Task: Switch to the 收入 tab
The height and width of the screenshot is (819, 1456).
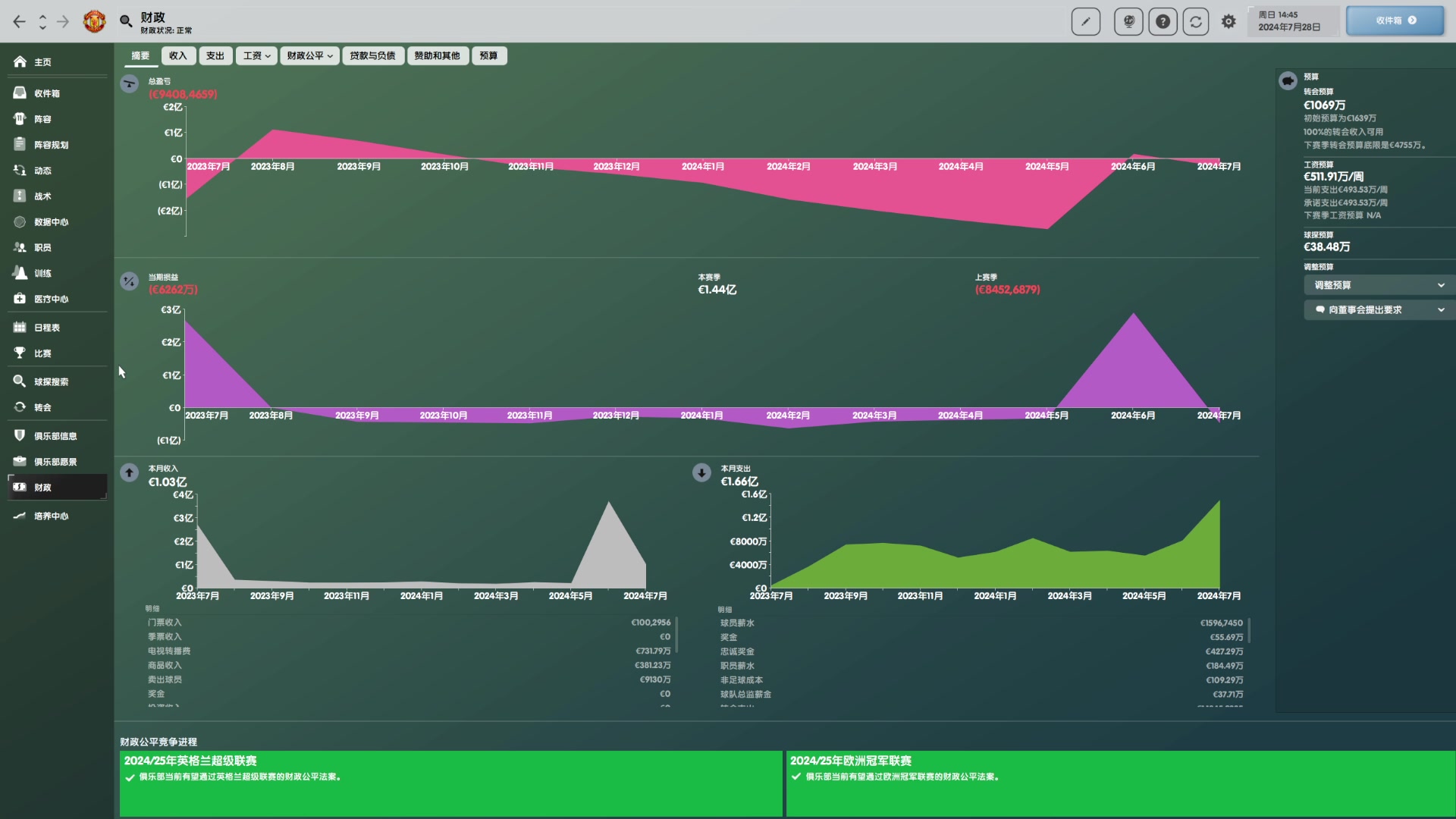Action: pyautogui.click(x=177, y=55)
